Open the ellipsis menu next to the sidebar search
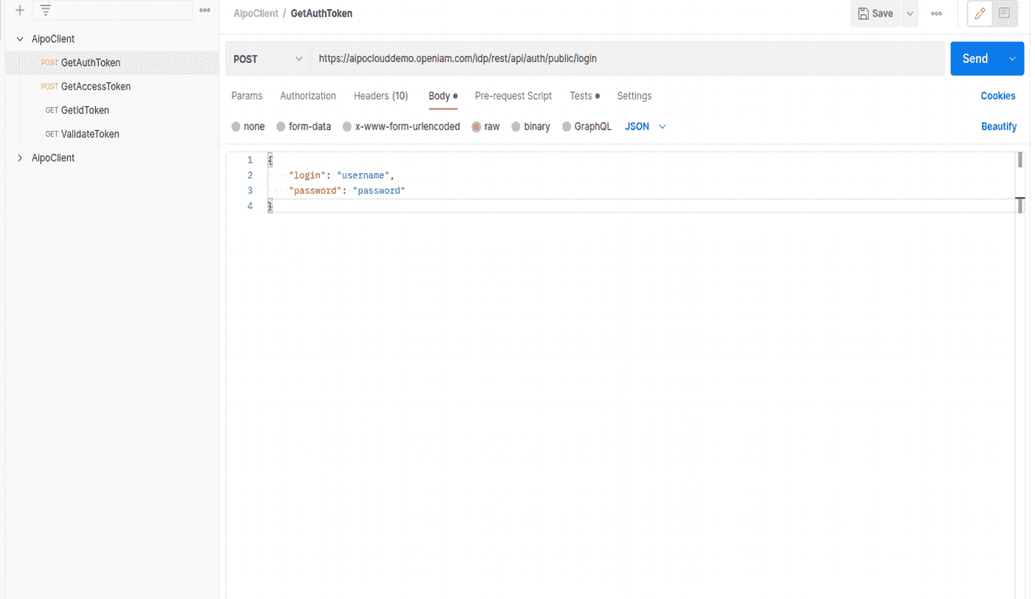Image resolution: width=1035 pixels, height=599 pixels. click(x=204, y=10)
